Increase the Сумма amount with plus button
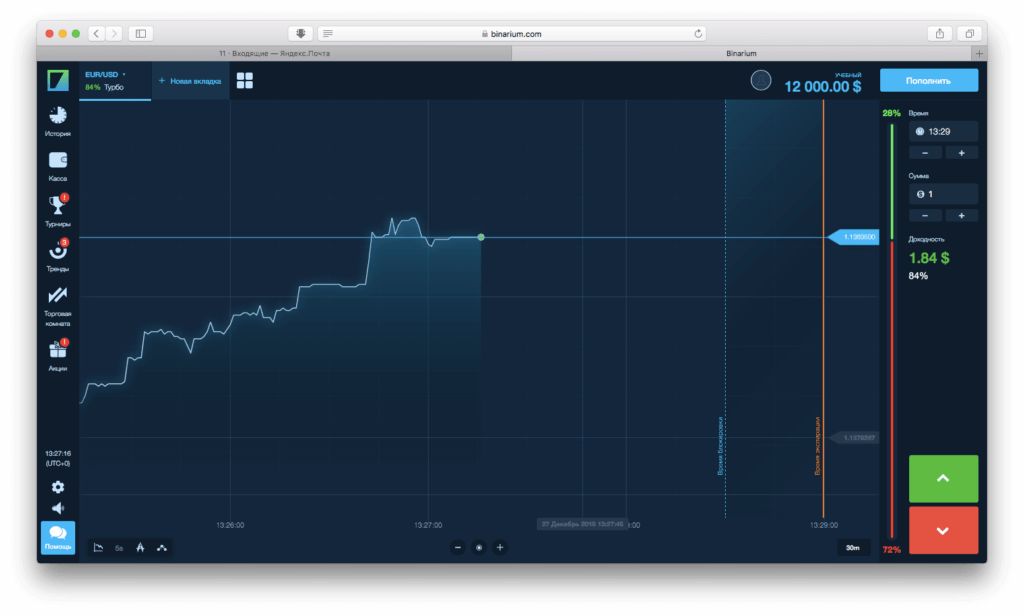The image size is (1024, 616). pos(961,215)
